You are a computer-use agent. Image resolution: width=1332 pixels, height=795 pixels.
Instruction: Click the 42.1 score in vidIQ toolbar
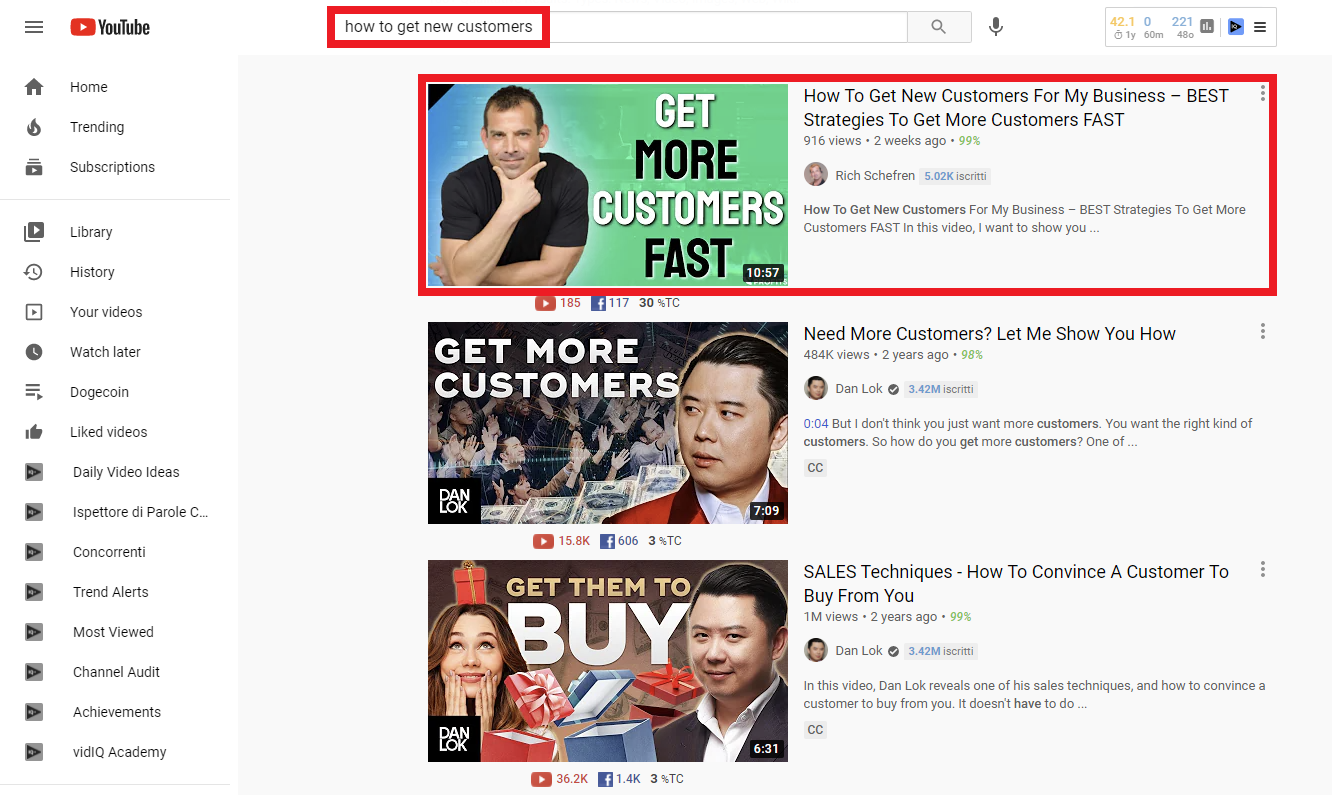(1123, 21)
